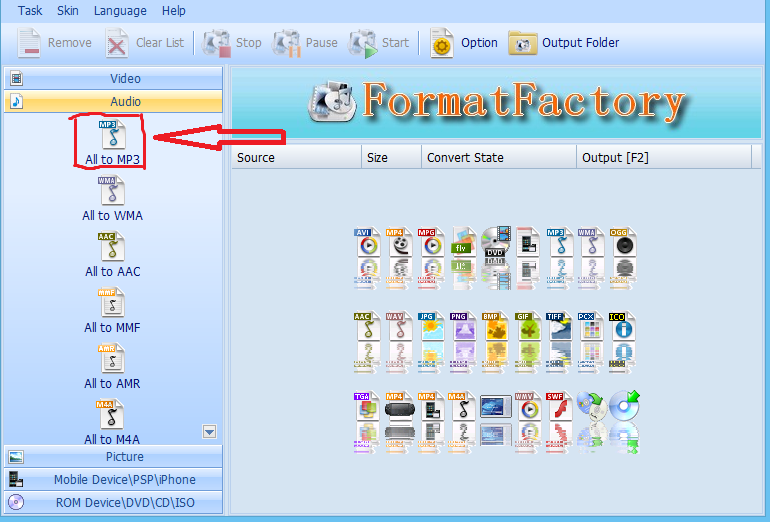770x522 pixels.
Task: Choose All to M4A converter
Action: point(112,422)
